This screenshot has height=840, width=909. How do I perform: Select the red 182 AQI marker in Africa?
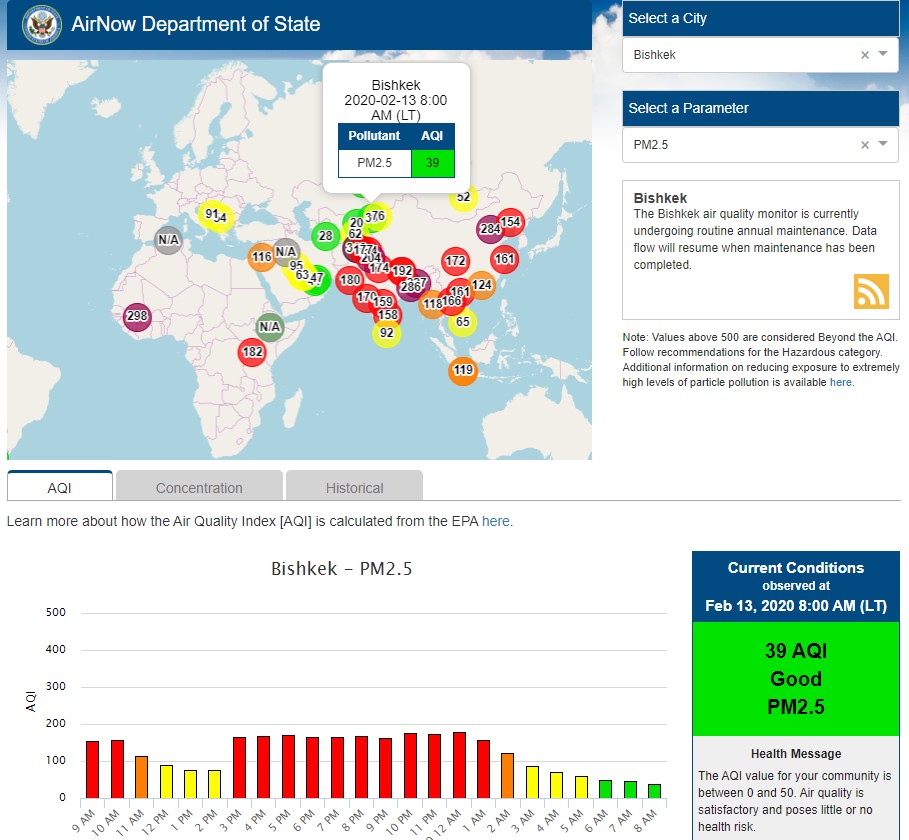coord(253,352)
